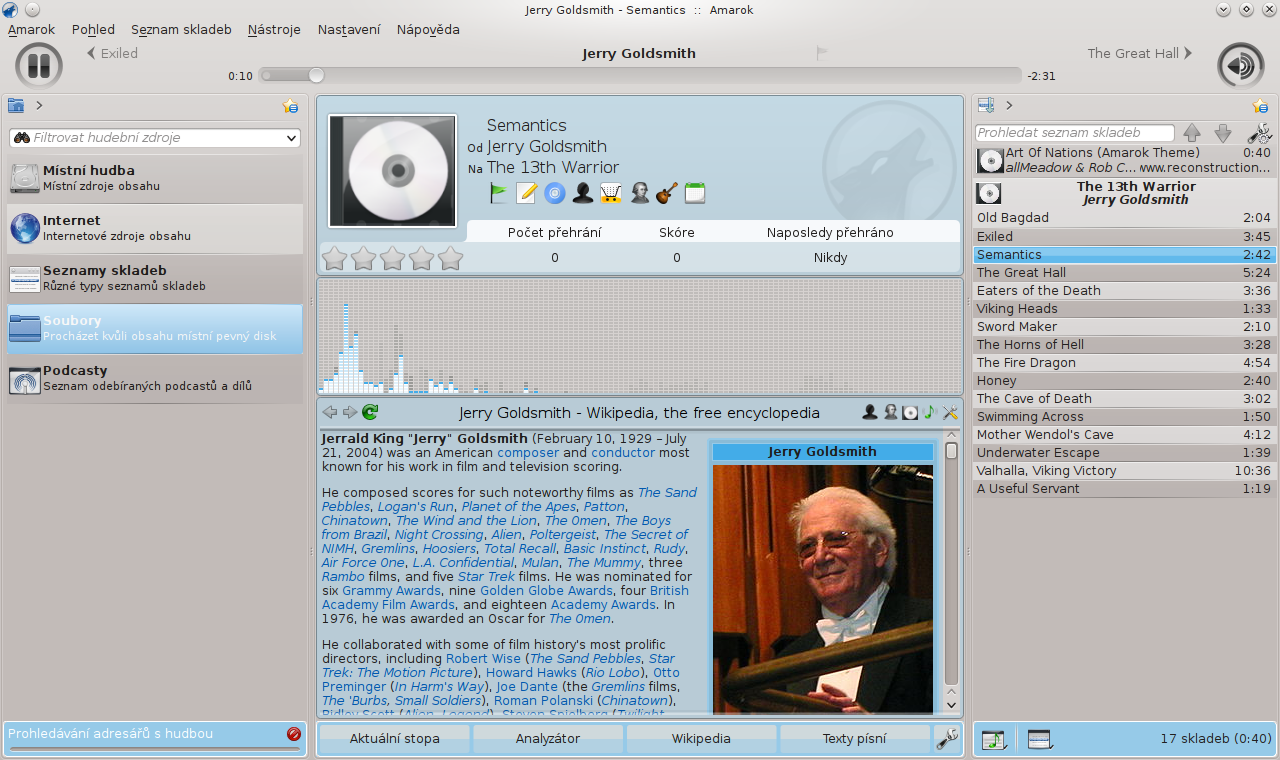This screenshot has width=1280, height=760.
Task: Open Seznamy skladeb category
Action: (155, 279)
